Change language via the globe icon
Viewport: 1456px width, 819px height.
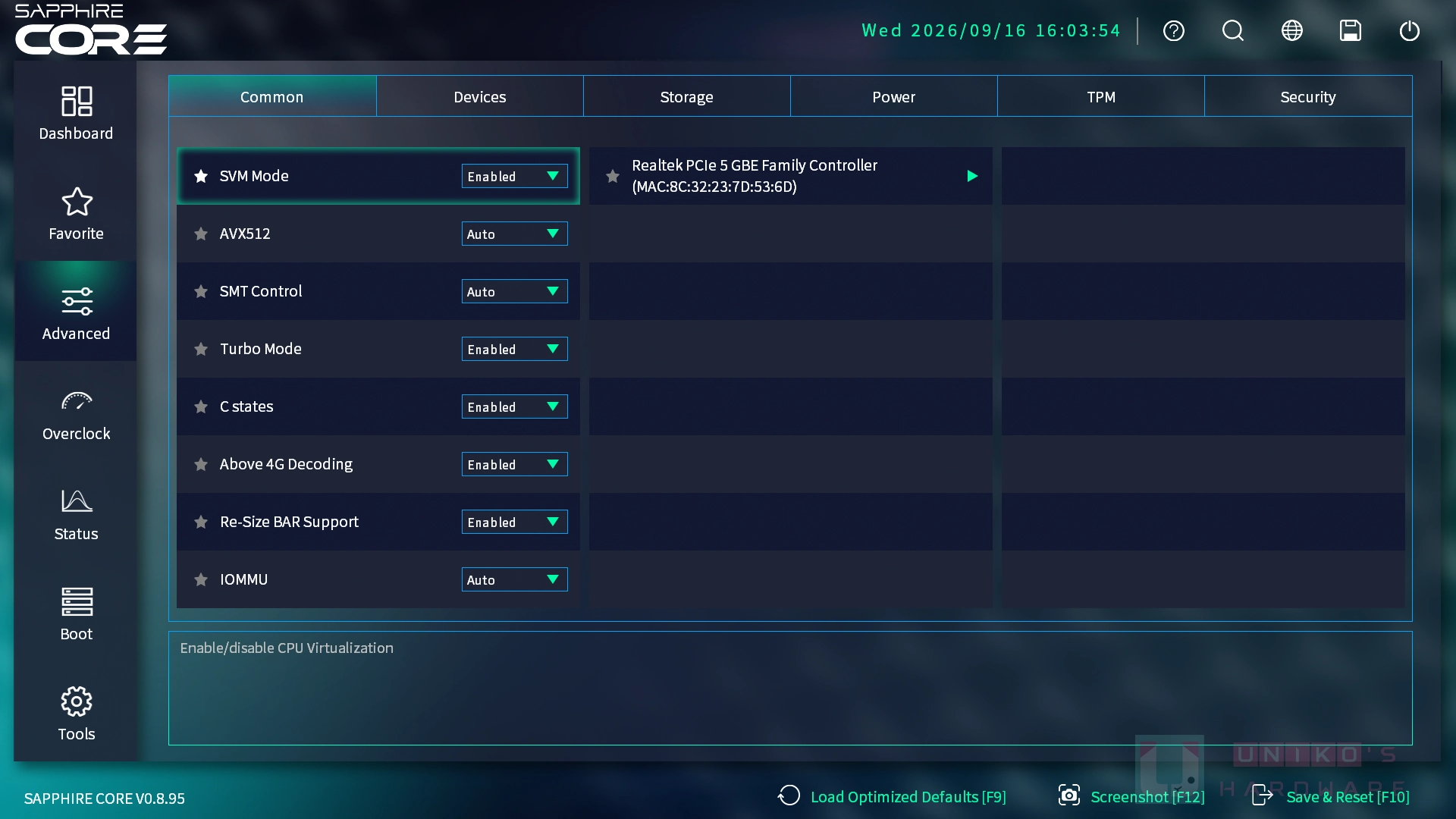point(1292,31)
